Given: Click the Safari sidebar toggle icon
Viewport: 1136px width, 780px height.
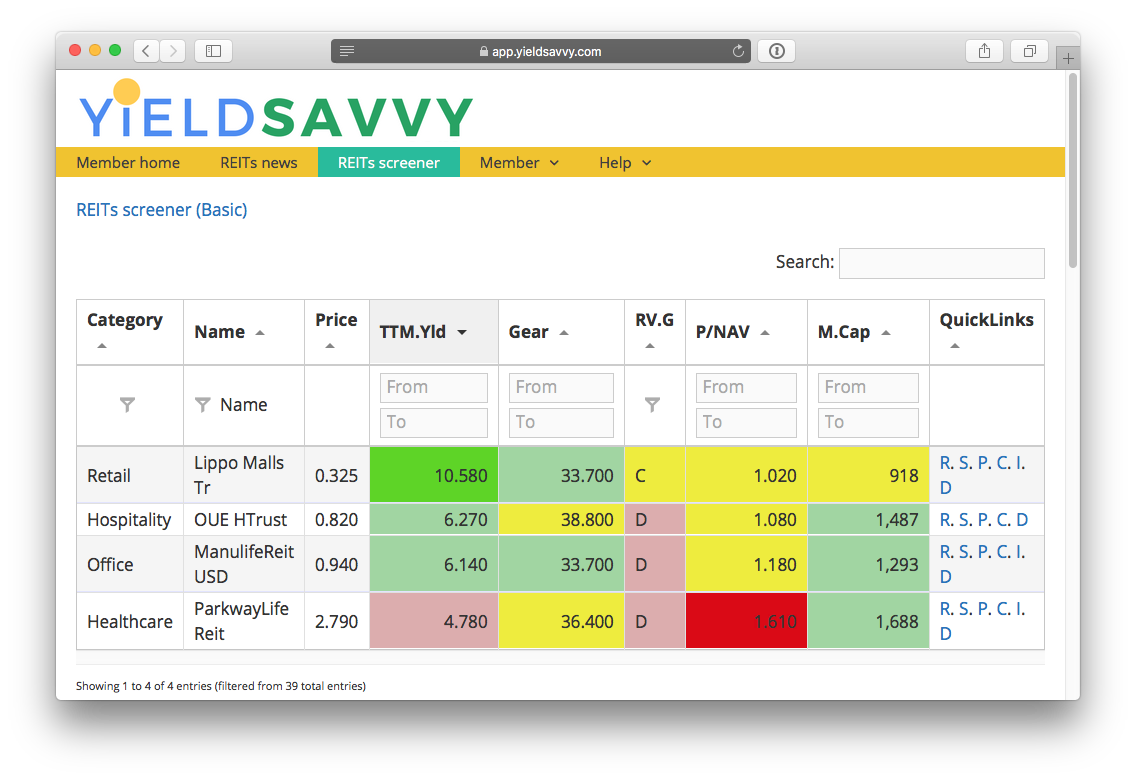Looking at the screenshot, I should coord(213,51).
